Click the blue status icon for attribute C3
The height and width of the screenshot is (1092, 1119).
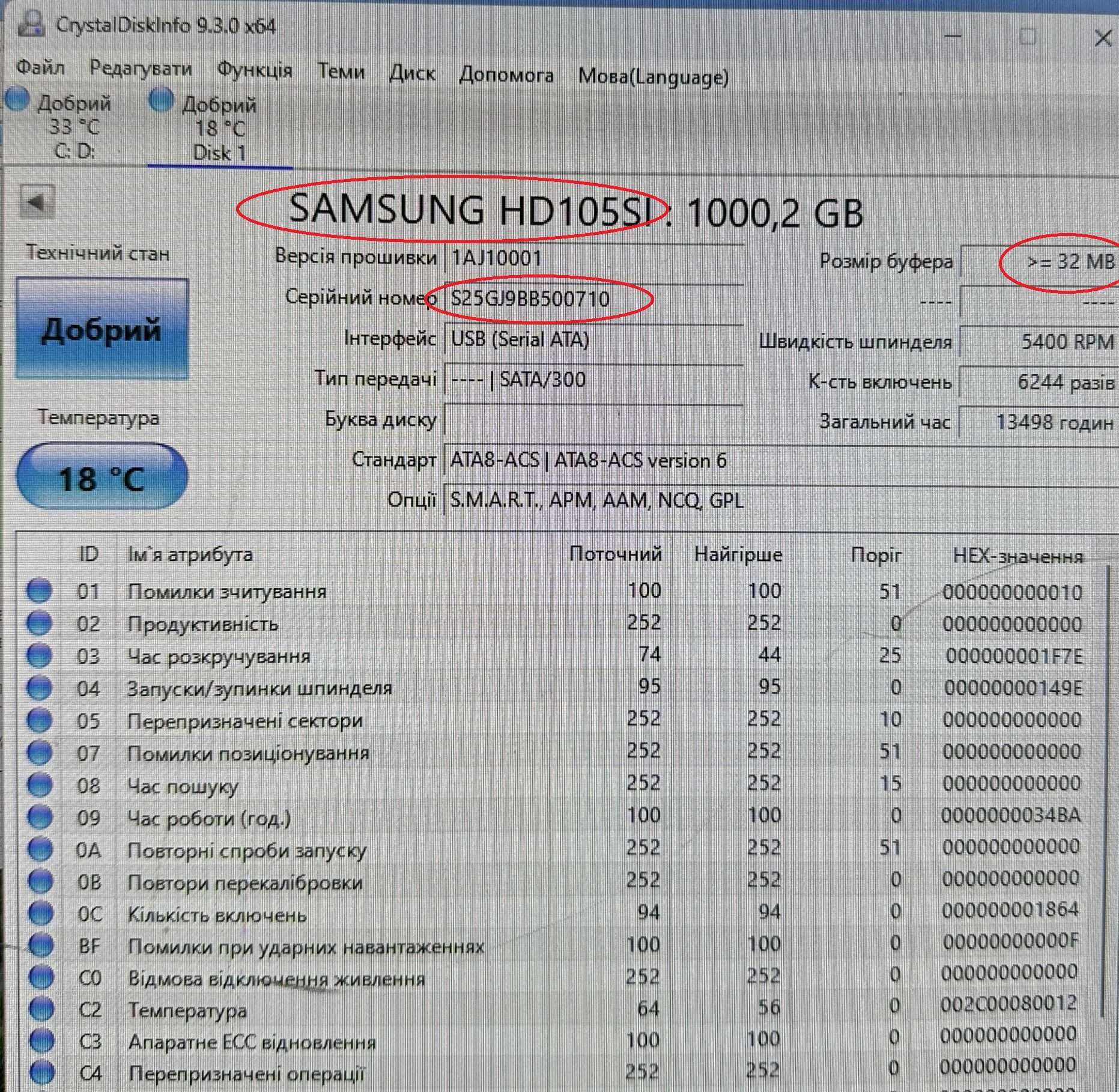point(41,1041)
